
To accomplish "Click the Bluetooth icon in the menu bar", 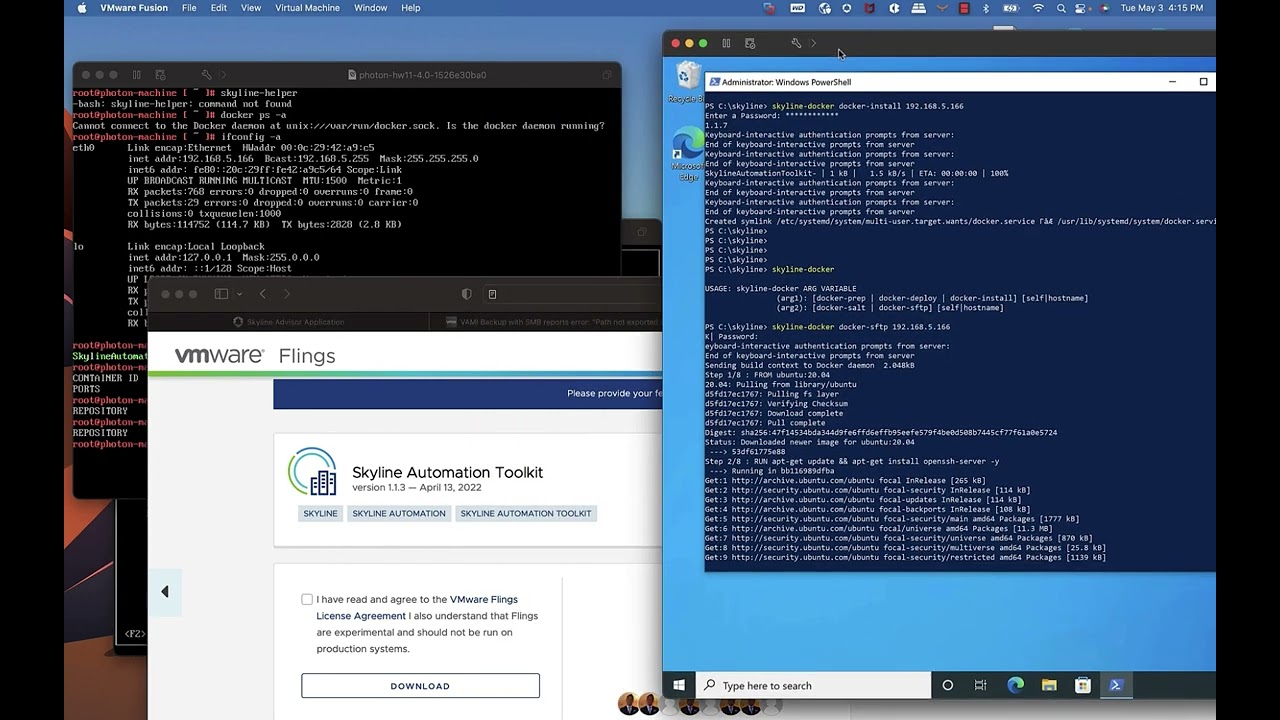I will (x=985, y=8).
